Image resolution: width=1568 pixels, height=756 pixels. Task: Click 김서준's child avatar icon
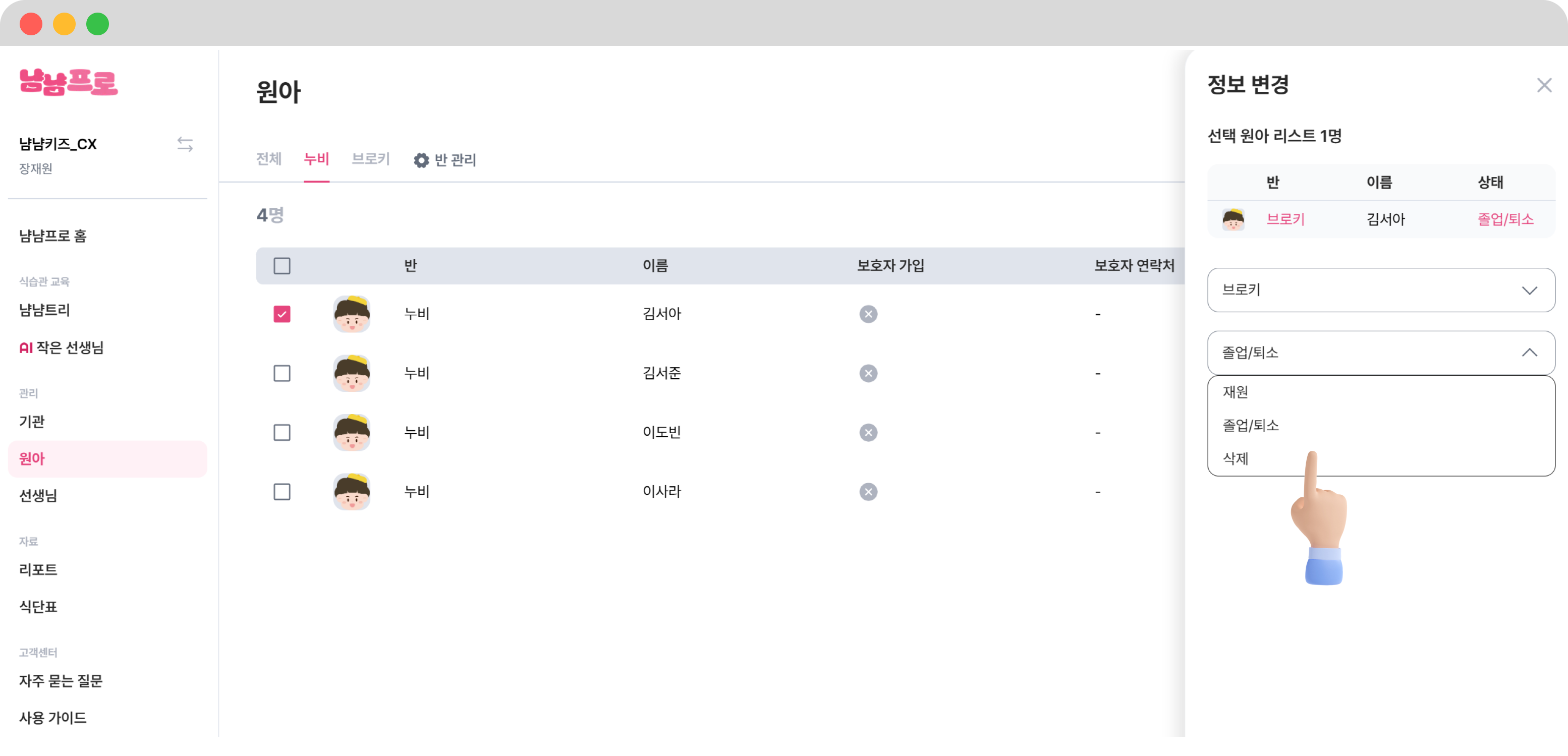click(352, 373)
